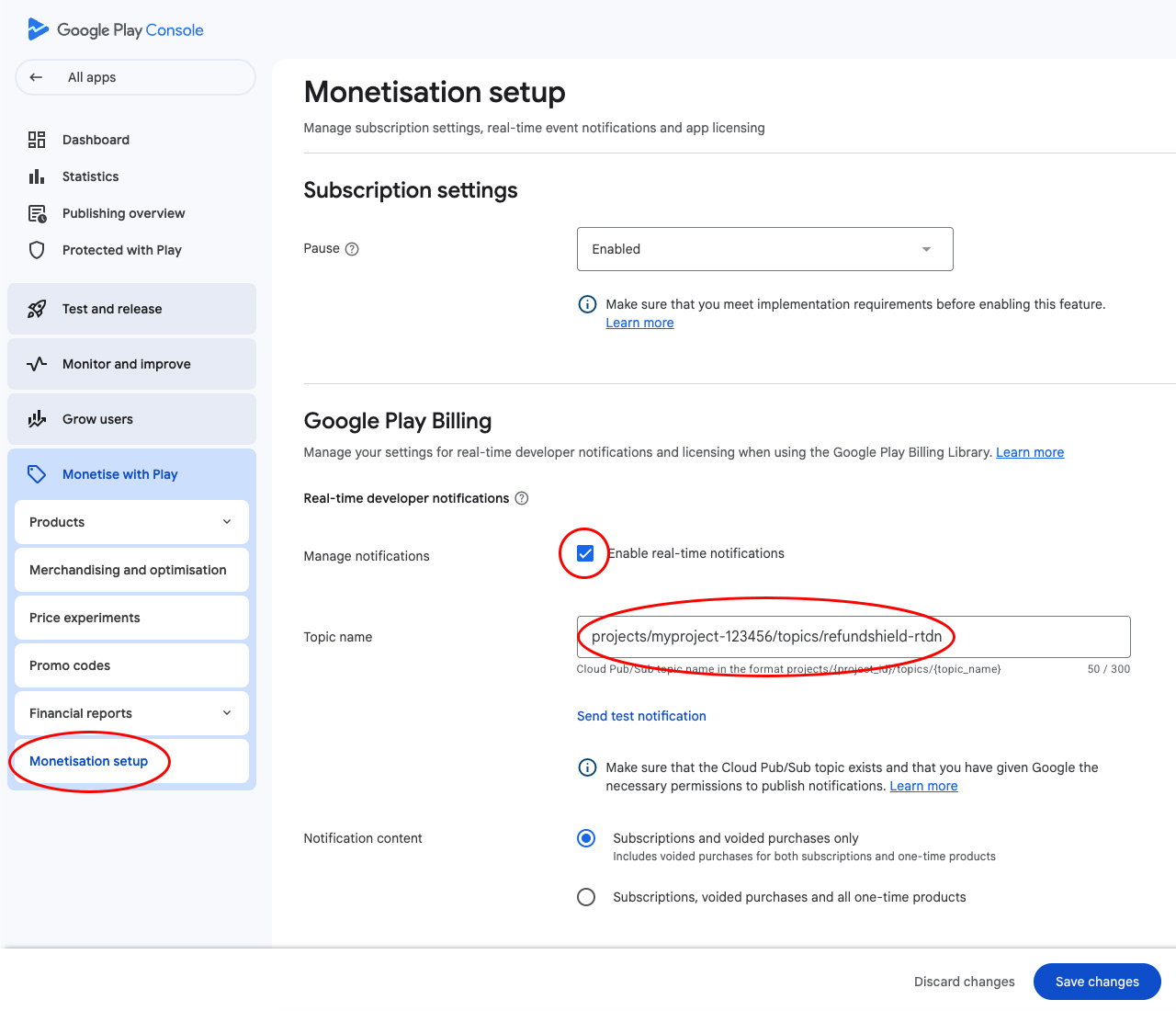This screenshot has height=1011, width=1176.
Task: Click the back arrow beside All apps
Action: pos(36,77)
